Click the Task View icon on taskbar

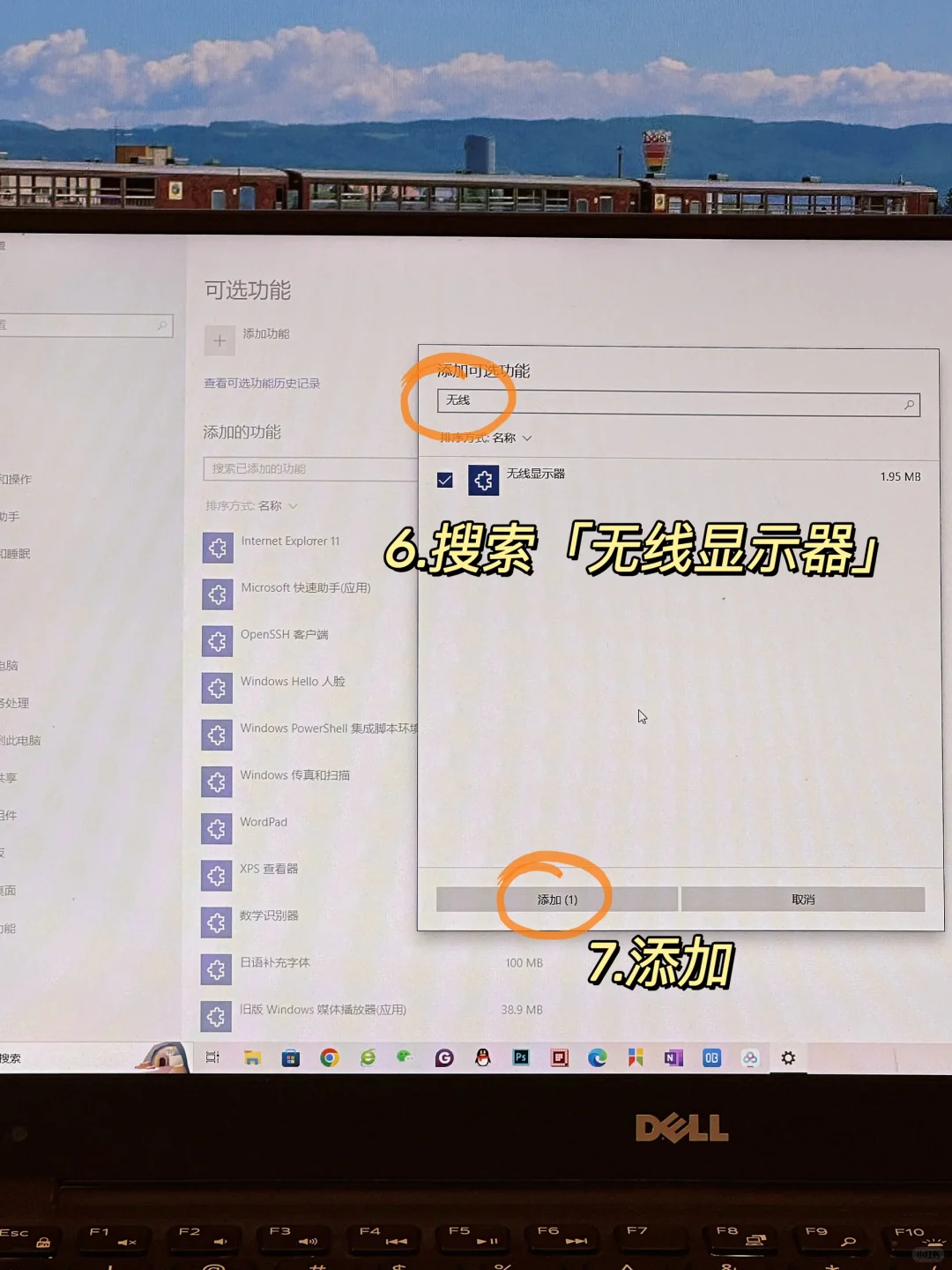pyautogui.click(x=212, y=1057)
